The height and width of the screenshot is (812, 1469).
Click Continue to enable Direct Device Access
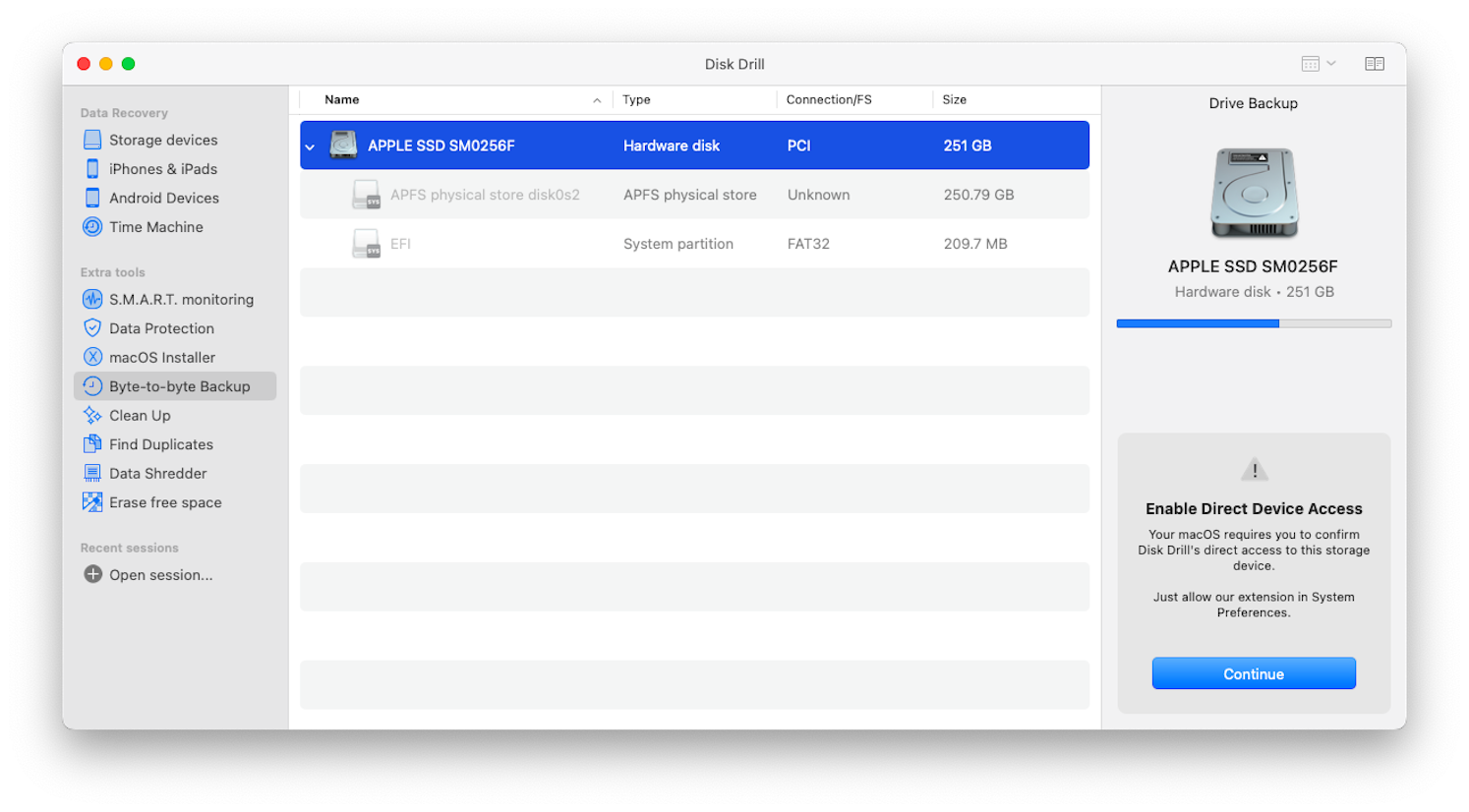coord(1253,673)
